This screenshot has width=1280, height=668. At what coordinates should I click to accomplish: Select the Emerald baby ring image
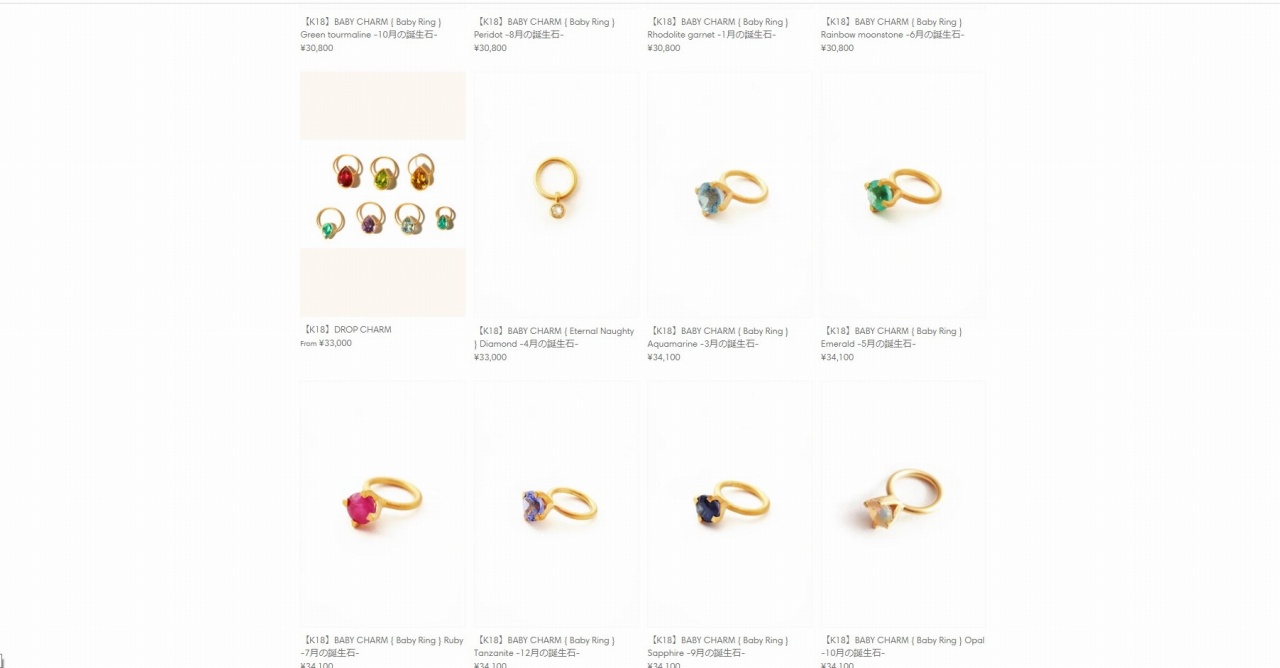(x=903, y=194)
